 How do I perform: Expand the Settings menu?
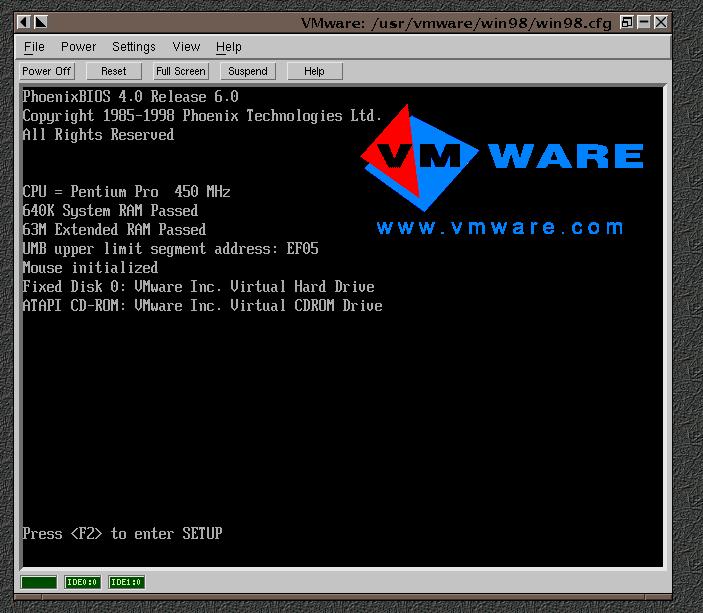pyautogui.click(x=133, y=47)
